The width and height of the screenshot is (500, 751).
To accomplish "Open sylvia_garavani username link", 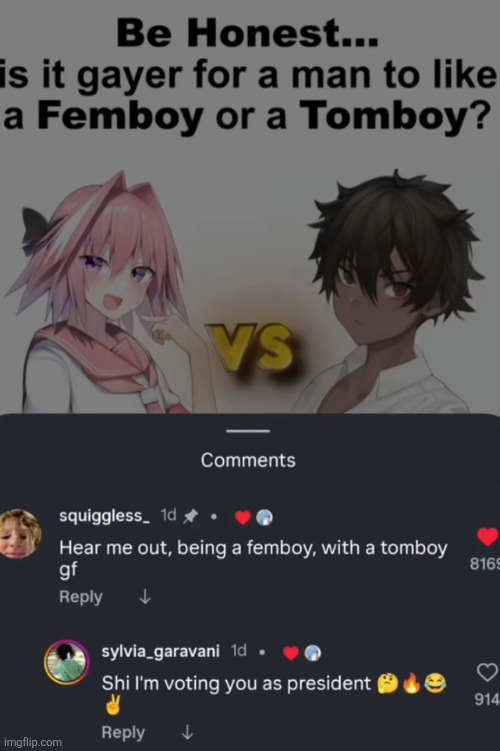I will tap(160, 651).
